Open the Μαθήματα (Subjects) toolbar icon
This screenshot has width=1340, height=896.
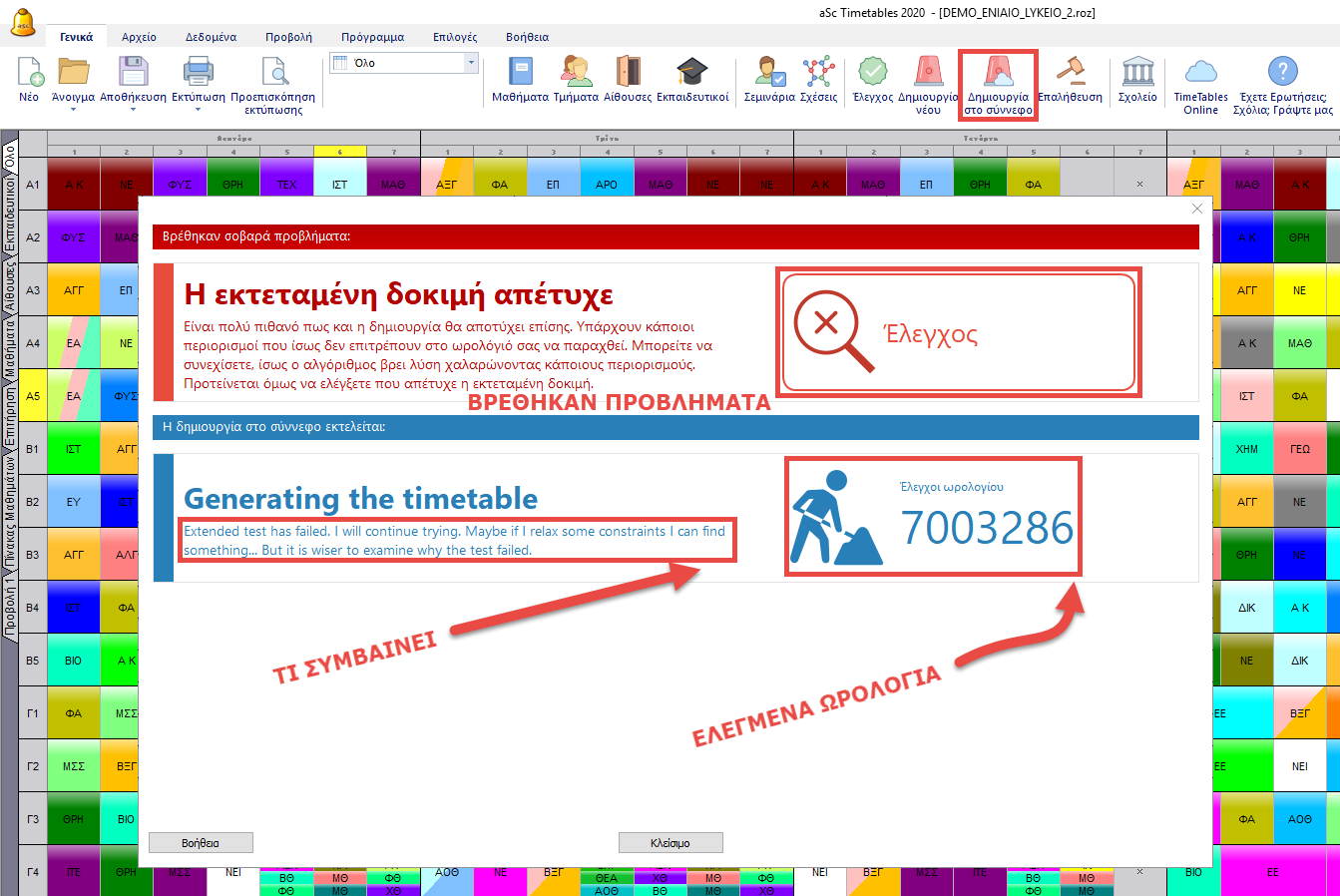[x=520, y=74]
